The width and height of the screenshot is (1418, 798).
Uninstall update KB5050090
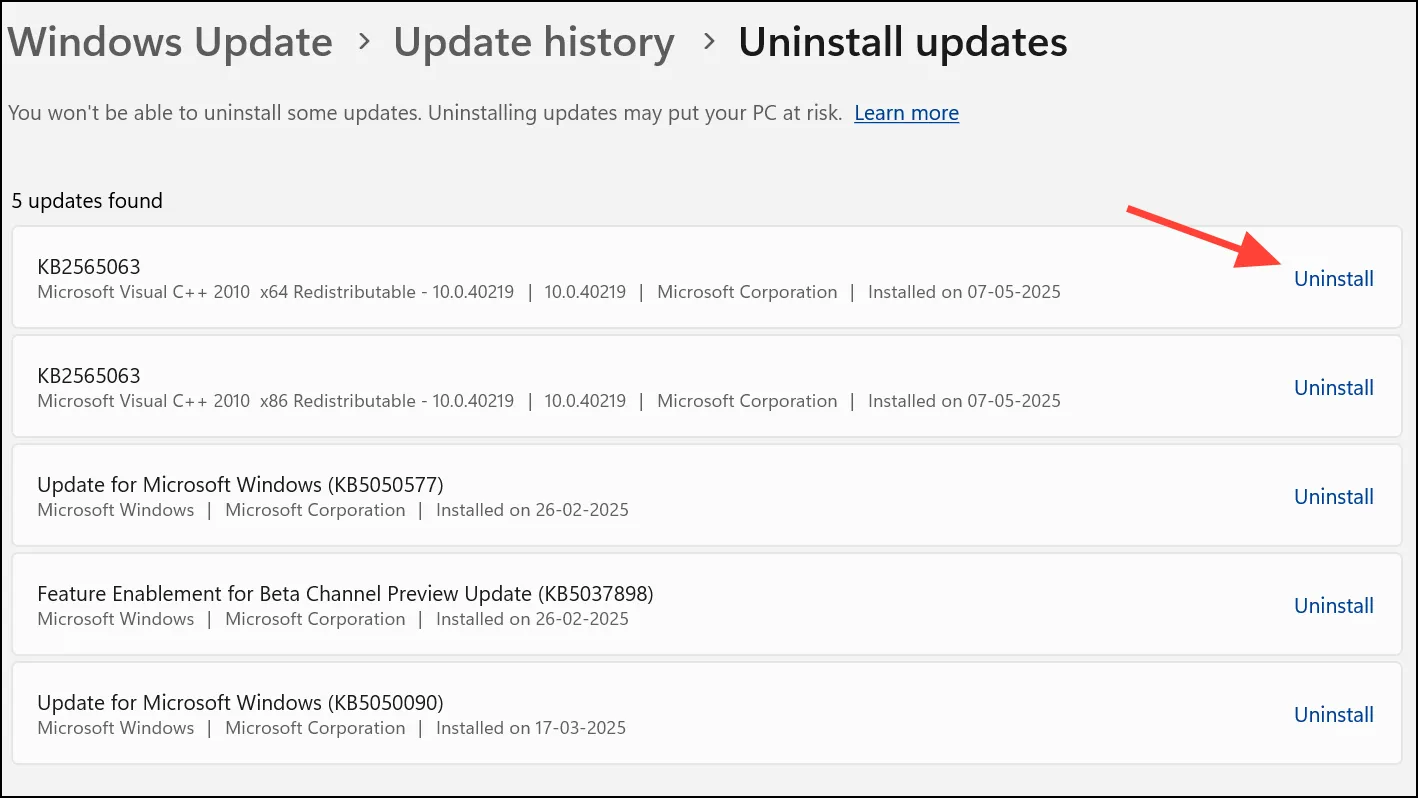[1334, 715]
